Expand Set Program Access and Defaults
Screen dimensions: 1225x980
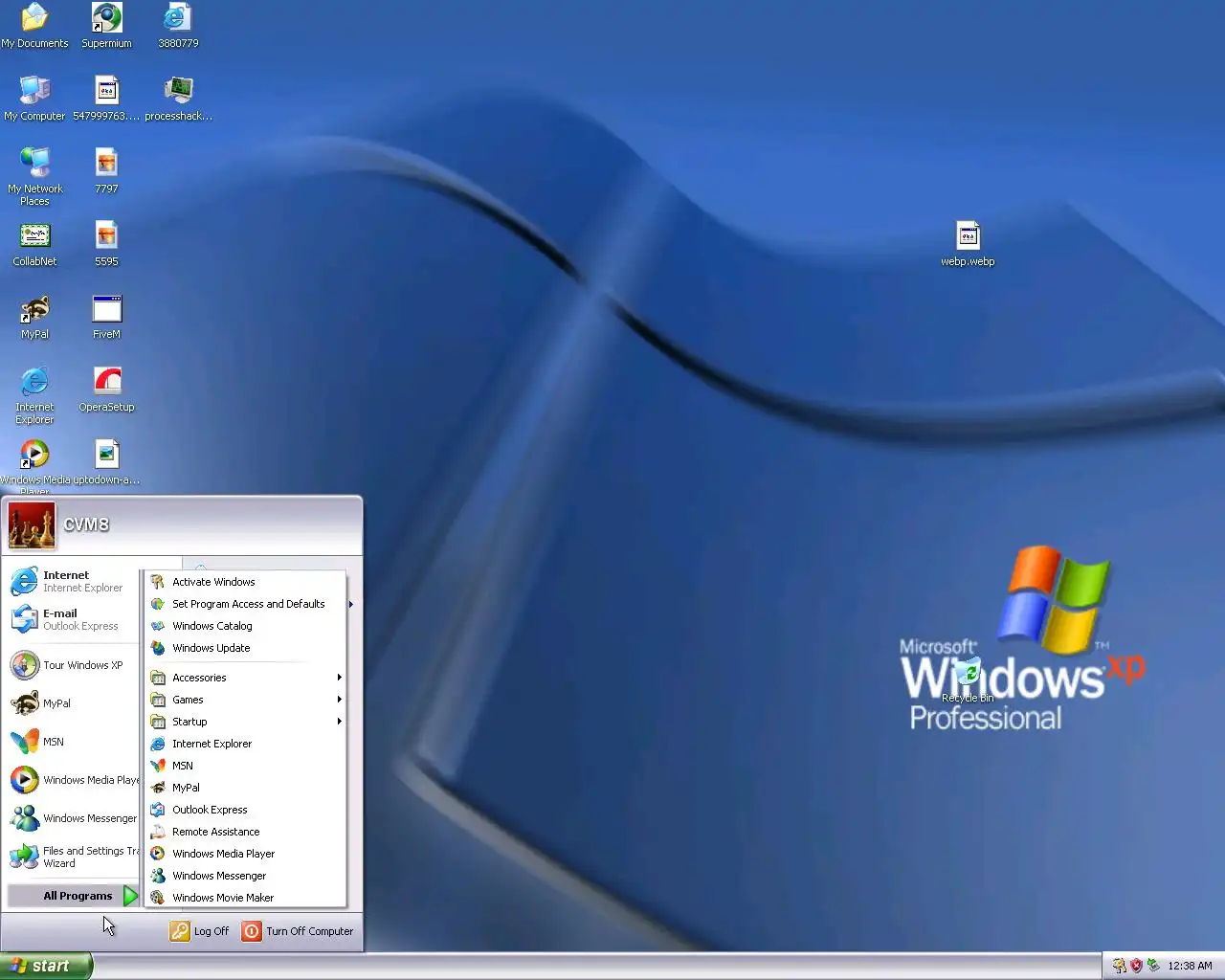tap(245, 604)
